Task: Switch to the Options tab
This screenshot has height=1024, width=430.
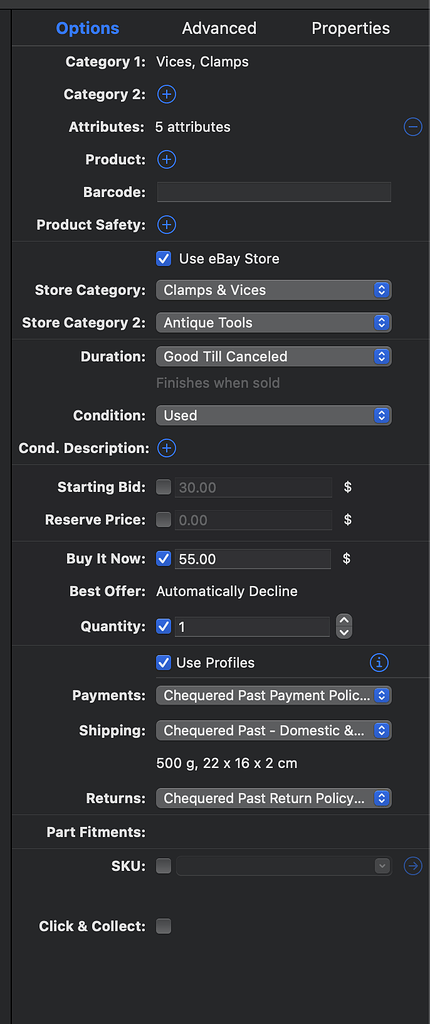Action: coord(88,28)
